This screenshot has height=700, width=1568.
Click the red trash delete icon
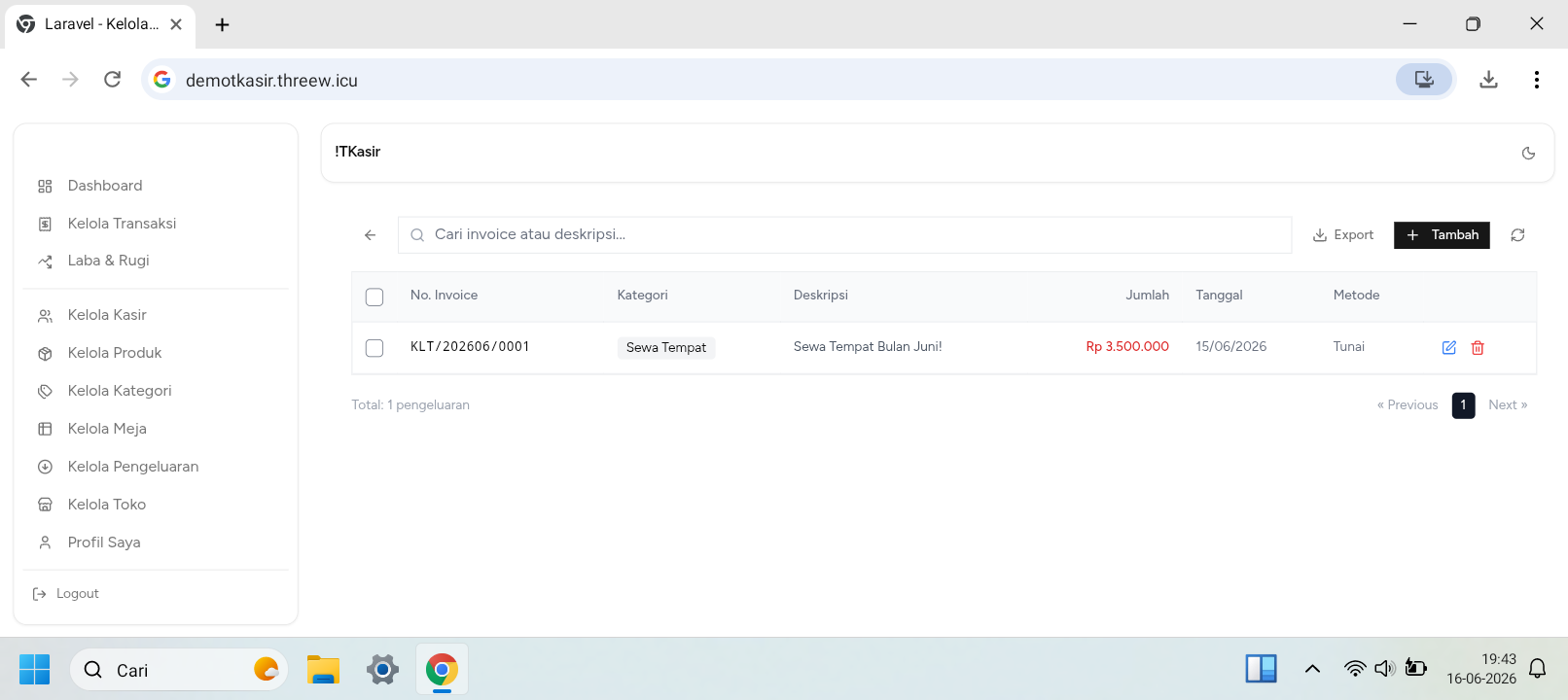click(x=1478, y=348)
